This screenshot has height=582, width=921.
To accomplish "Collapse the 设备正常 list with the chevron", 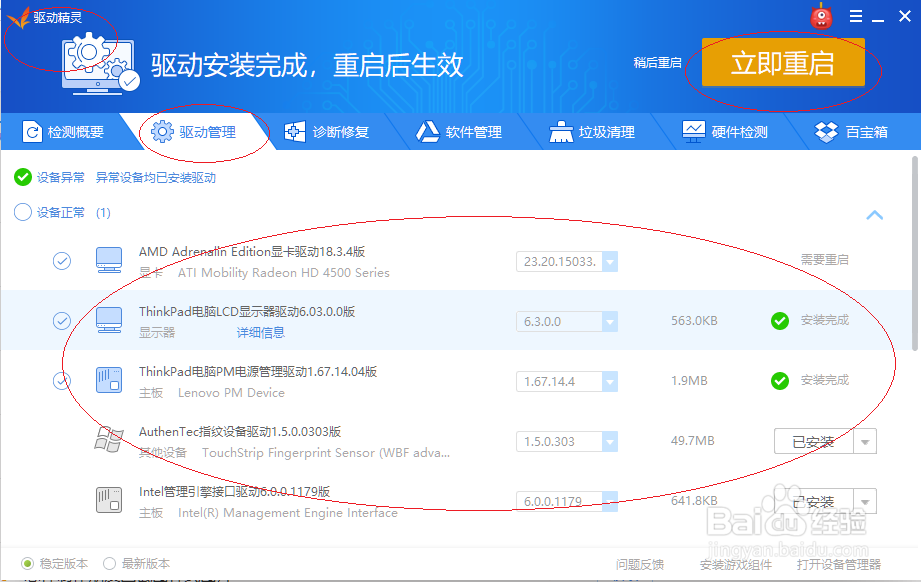I will point(875,215).
